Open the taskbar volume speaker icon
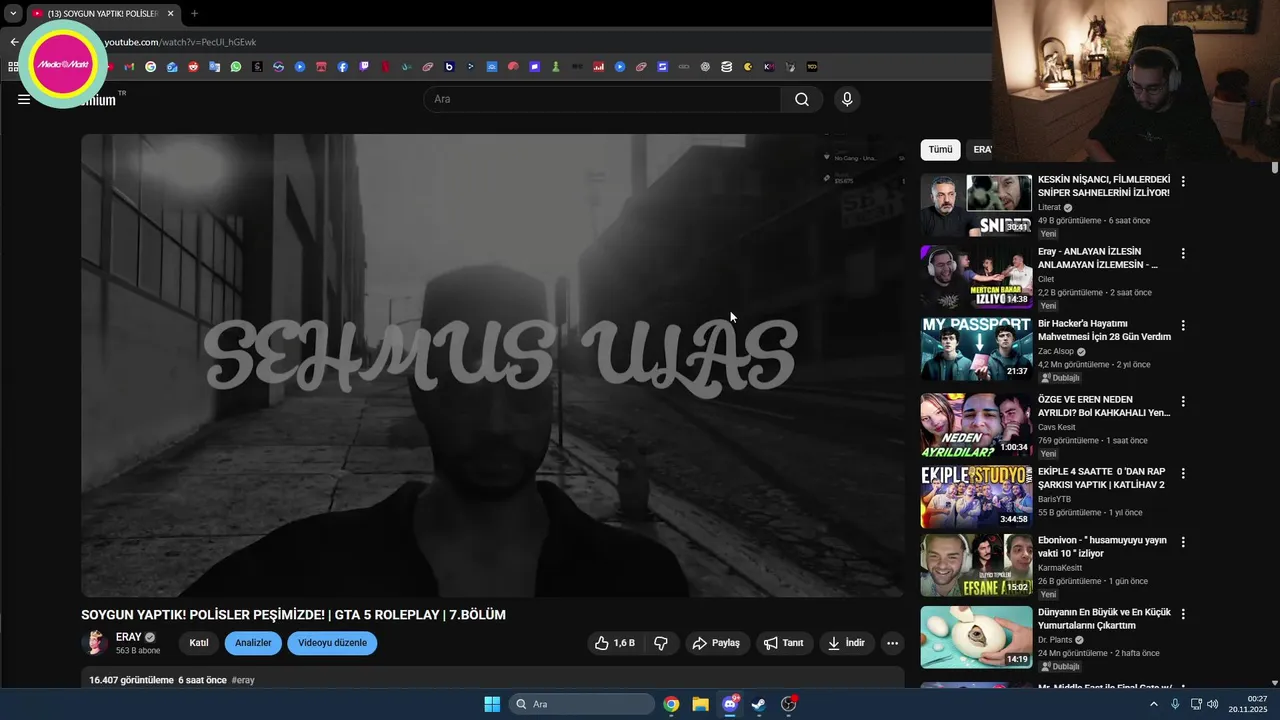Viewport: 1280px width, 720px height. (1213, 704)
